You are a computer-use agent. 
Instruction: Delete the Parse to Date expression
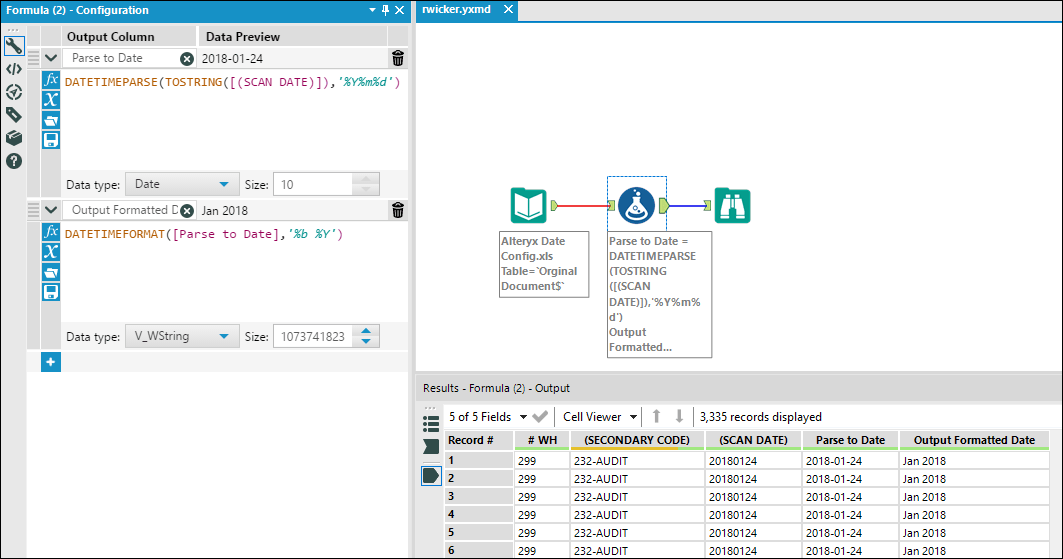pyautogui.click(x=398, y=58)
